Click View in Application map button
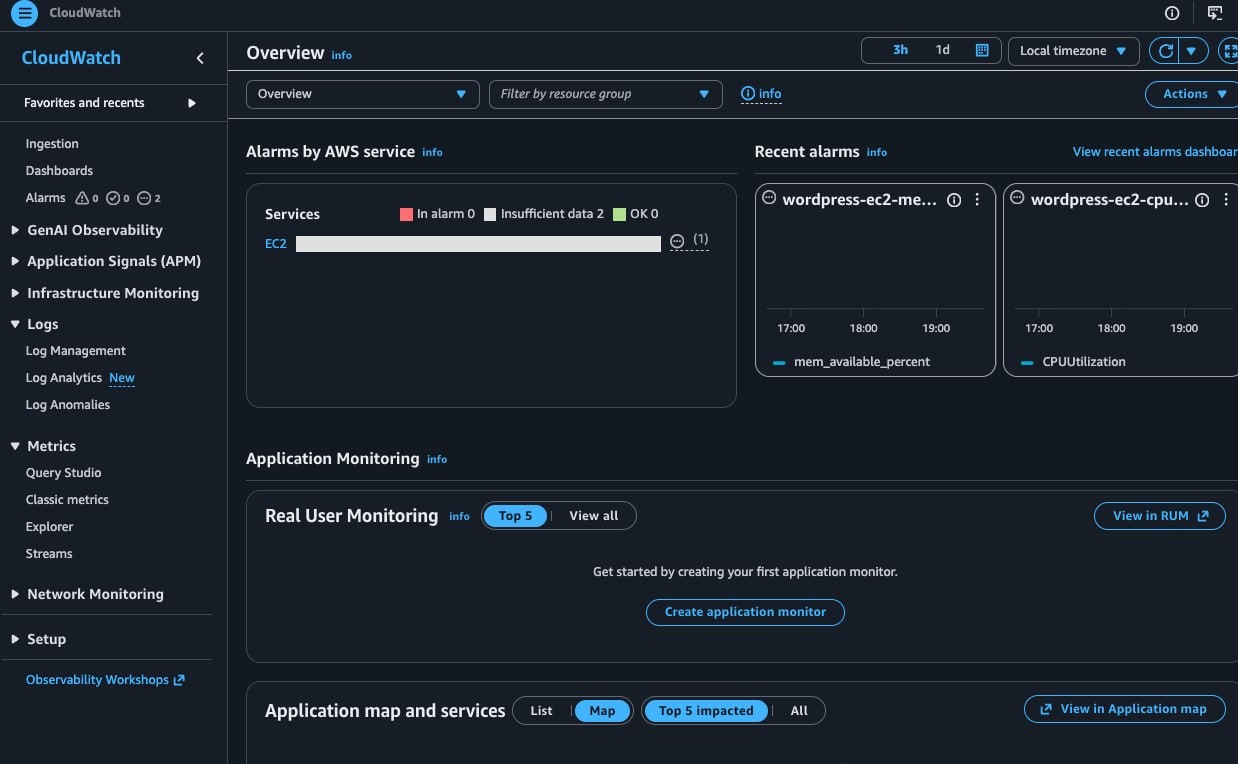Viewport: 1238px width, 764px height. coord(1124,709)
